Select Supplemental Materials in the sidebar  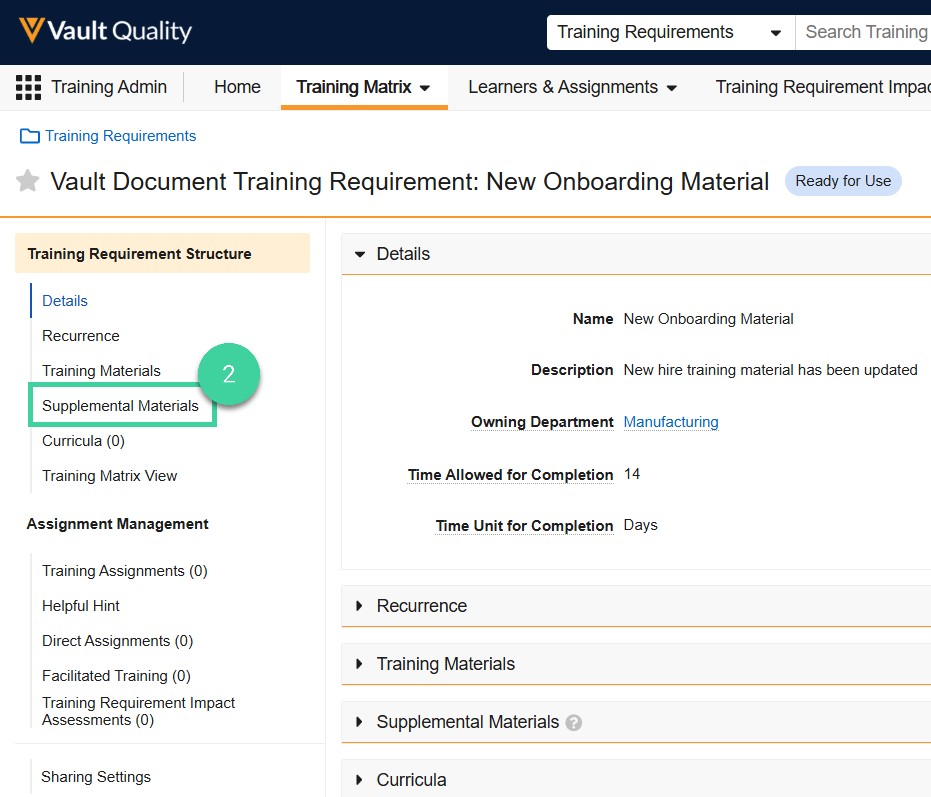tap(121, 406)
